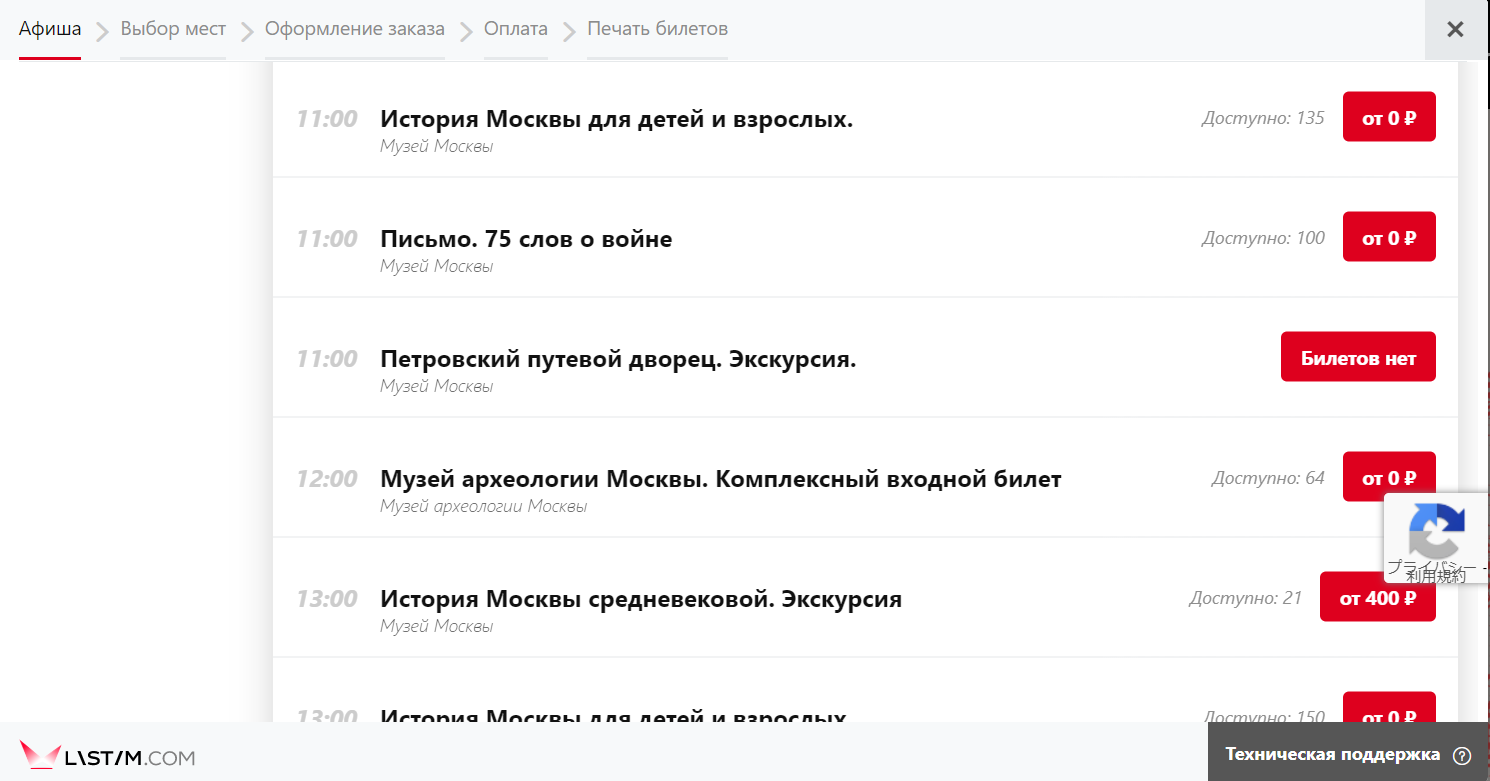Click the Техническая поддержка question mark icon

click(1462, 755)
